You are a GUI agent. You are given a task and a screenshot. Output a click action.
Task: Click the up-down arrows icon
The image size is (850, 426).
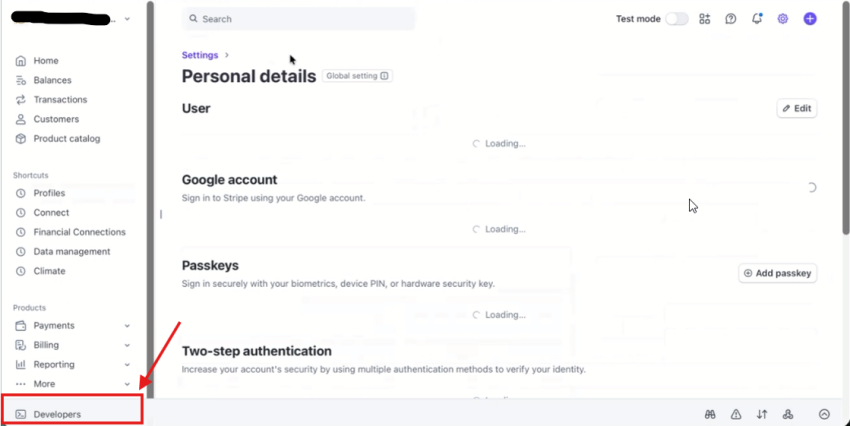(762, 414)
